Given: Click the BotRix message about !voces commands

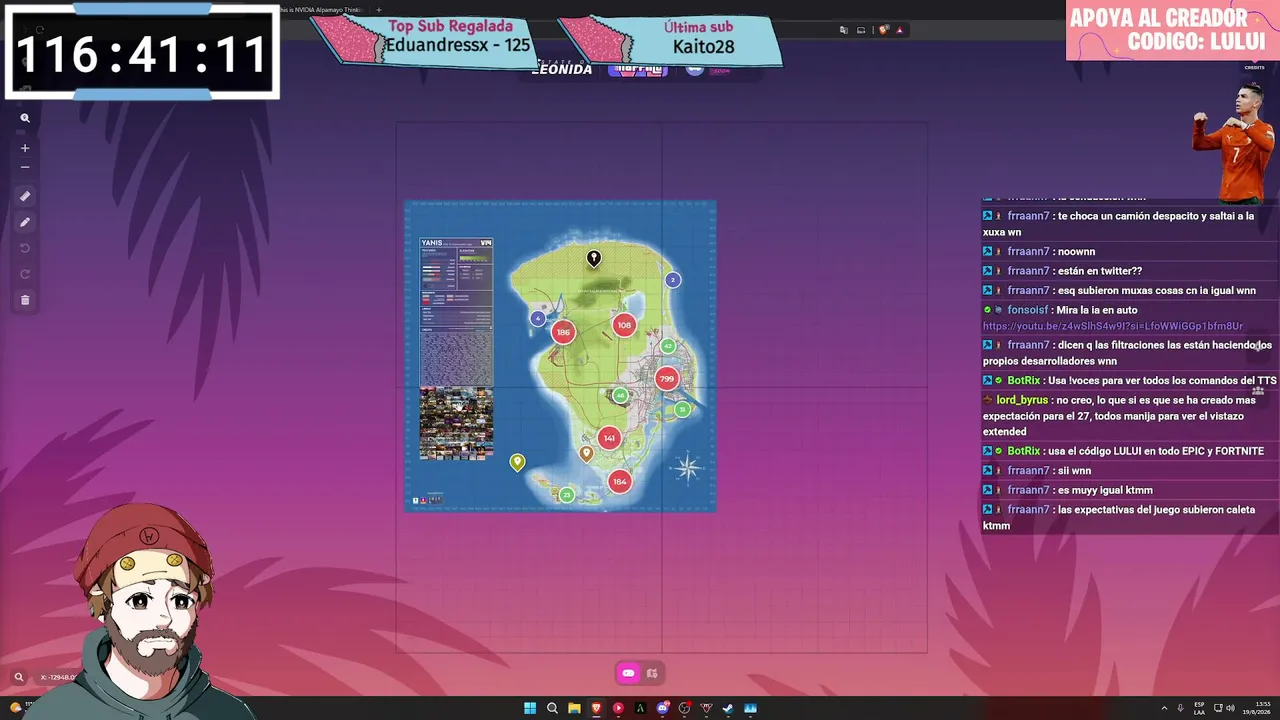Looking at the screenshot, I should pyautogui.click(x=1130, y=380).
